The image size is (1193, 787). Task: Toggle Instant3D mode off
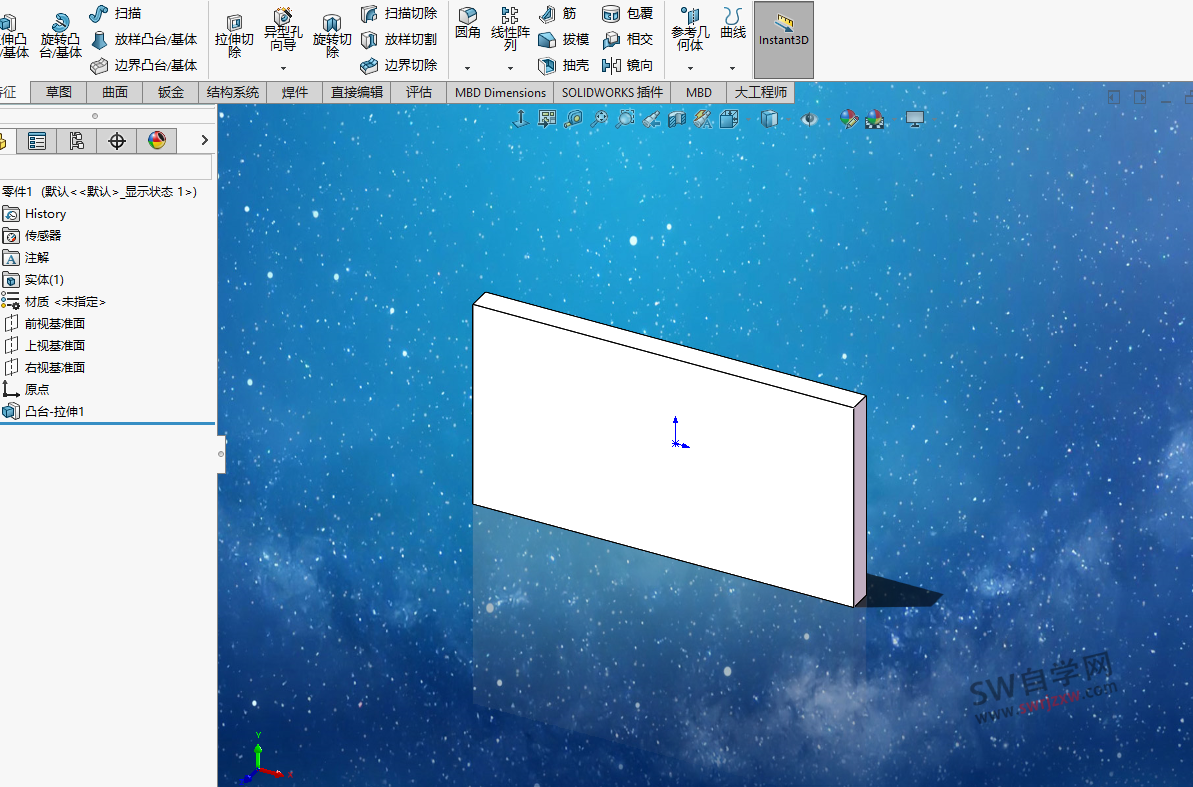point(783,40)
